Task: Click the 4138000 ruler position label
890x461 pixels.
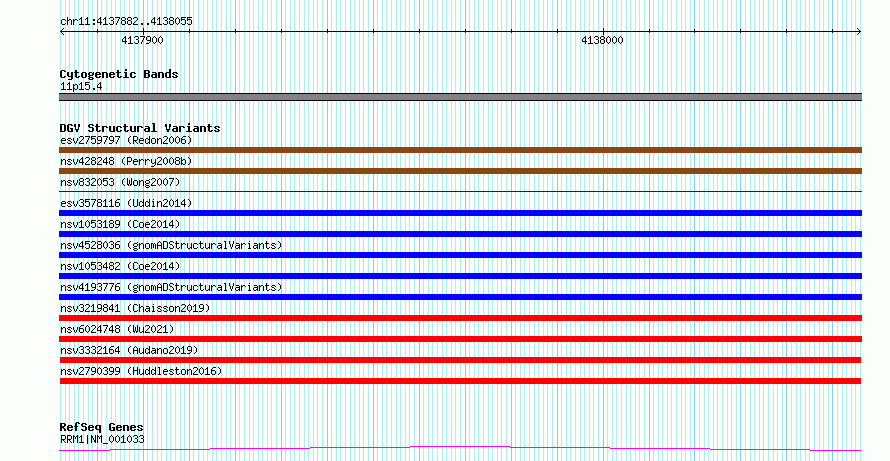Action: click(602, 40)
